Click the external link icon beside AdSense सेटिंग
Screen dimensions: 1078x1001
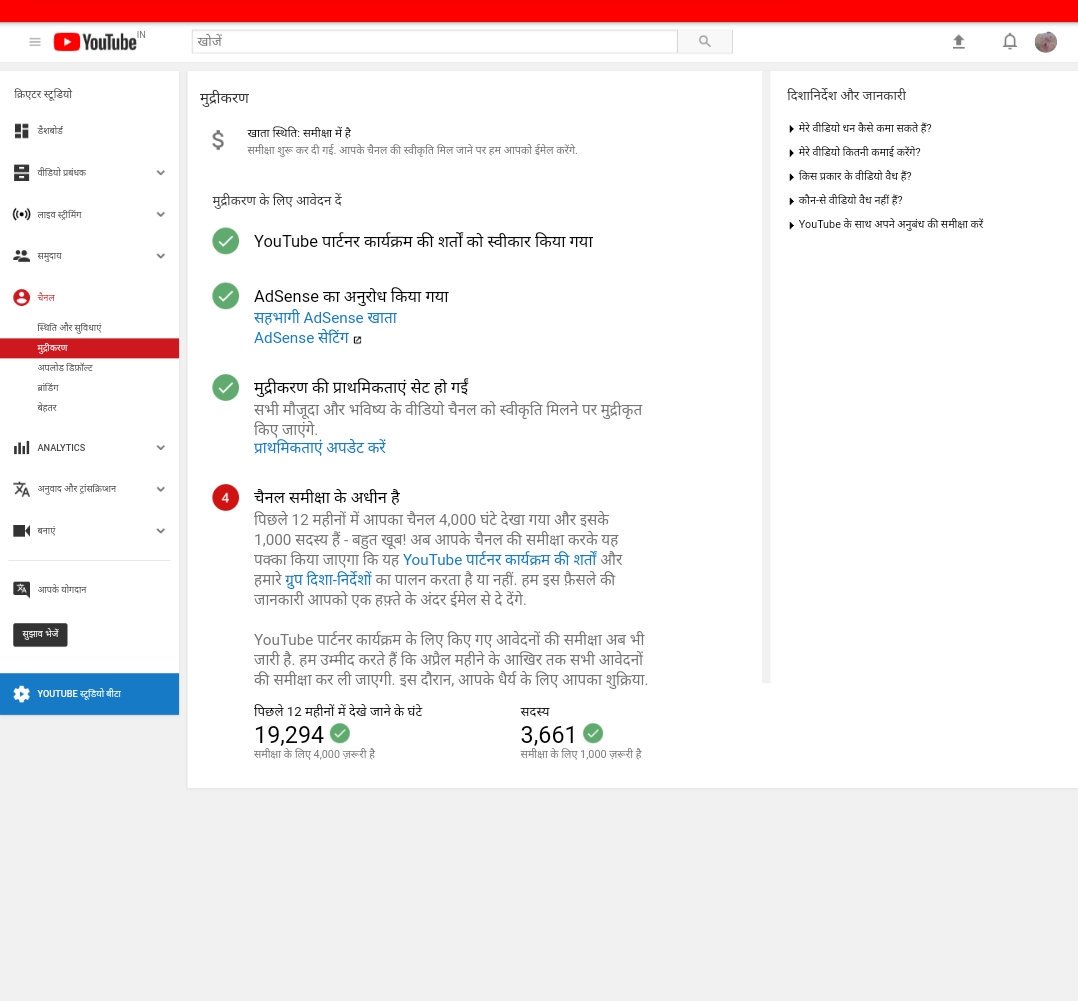tap(358, 339)
